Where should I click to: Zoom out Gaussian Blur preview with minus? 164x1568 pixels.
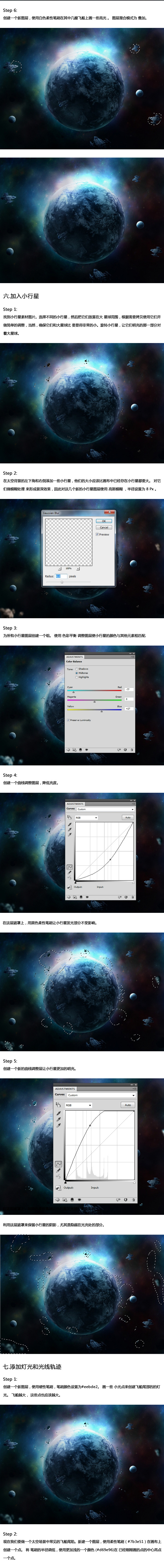pos(60,568)
